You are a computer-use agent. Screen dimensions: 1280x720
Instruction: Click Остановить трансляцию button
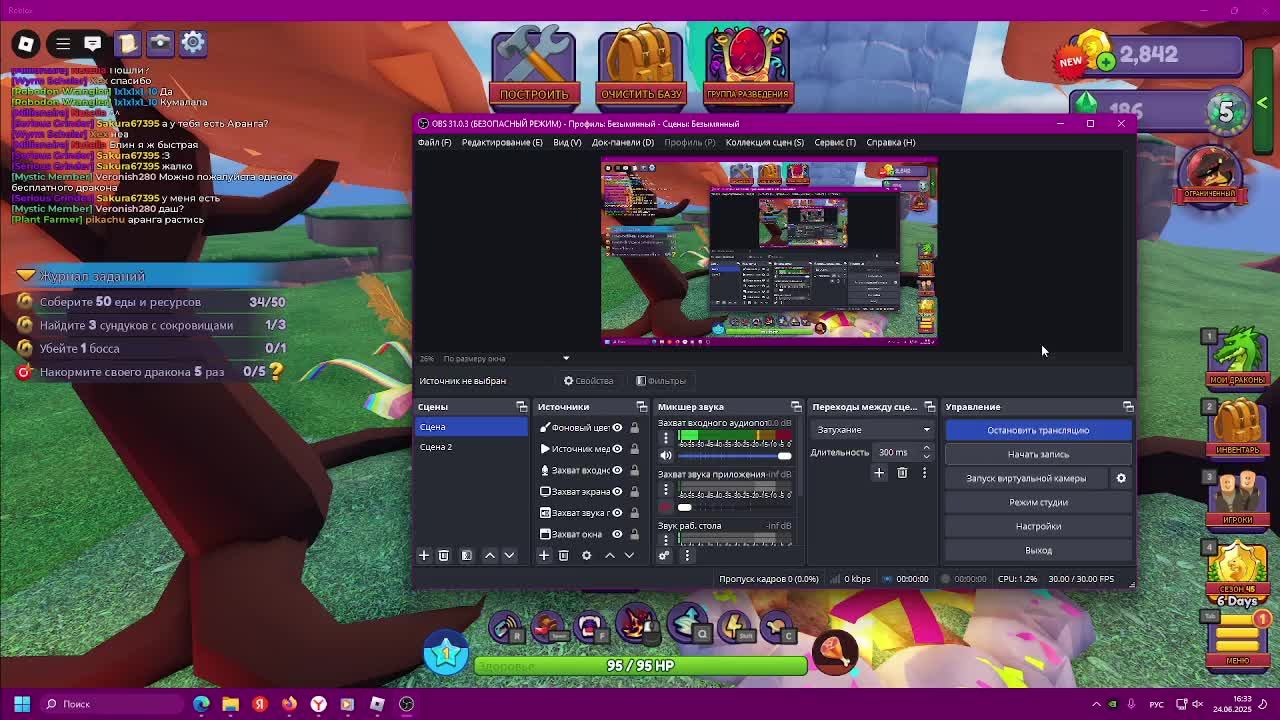pyautogui.click(x=1038, y=430)
